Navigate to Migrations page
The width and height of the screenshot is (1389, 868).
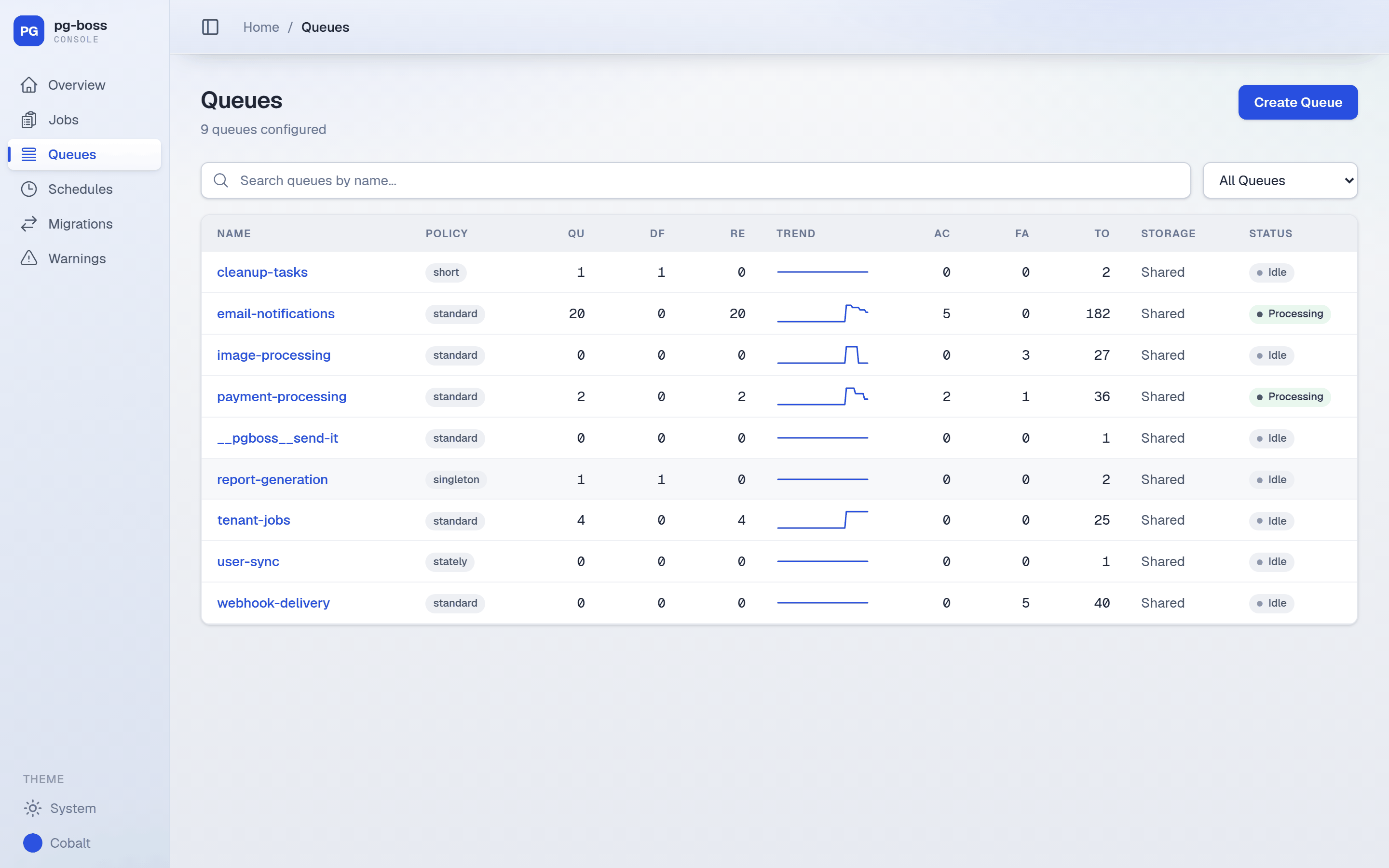click(x=84, y=224)
